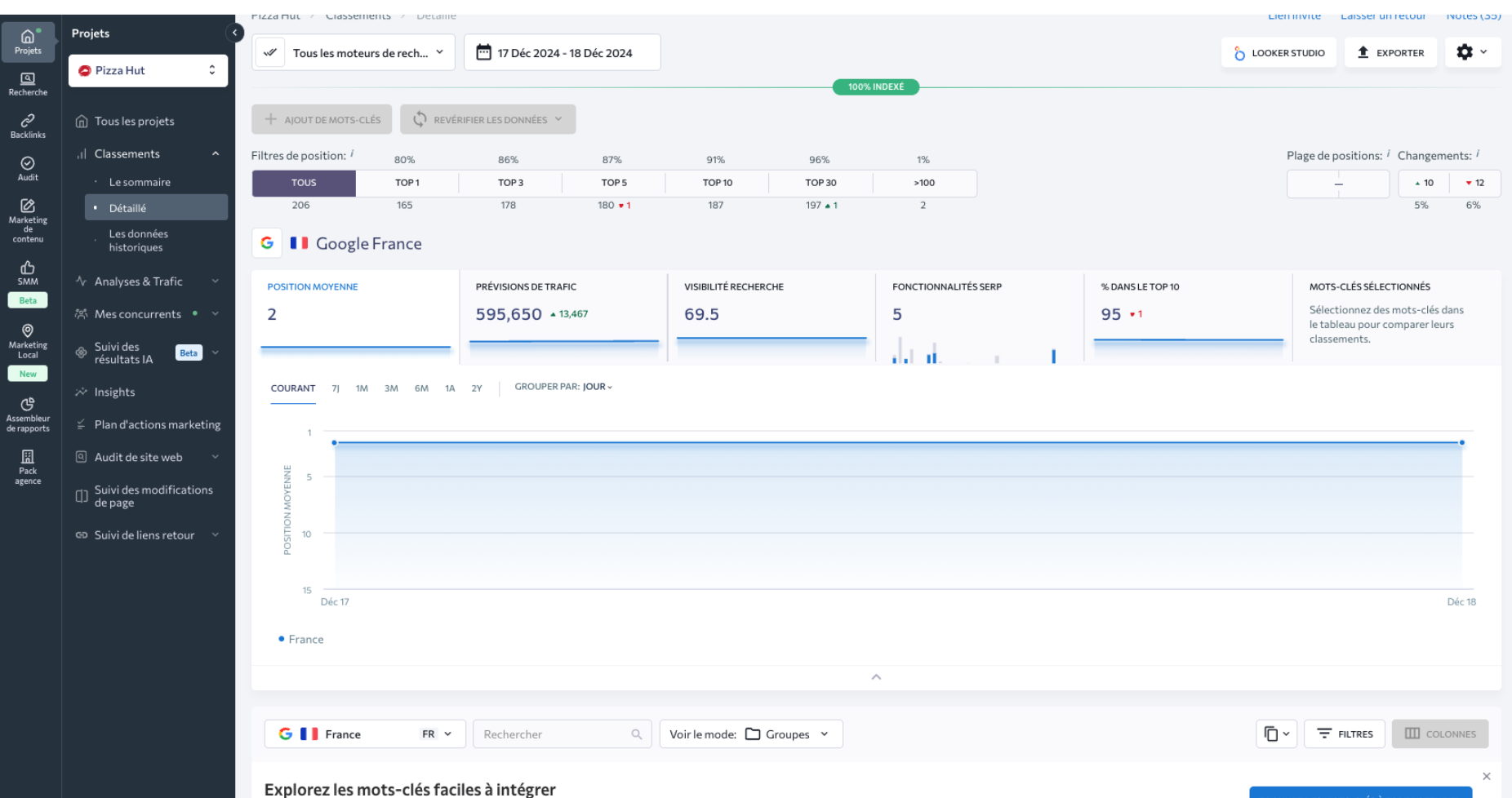Screen dimensions: 1512x798
Task: Open the Backlinks section icon
Action: click(x=28, y=126)
